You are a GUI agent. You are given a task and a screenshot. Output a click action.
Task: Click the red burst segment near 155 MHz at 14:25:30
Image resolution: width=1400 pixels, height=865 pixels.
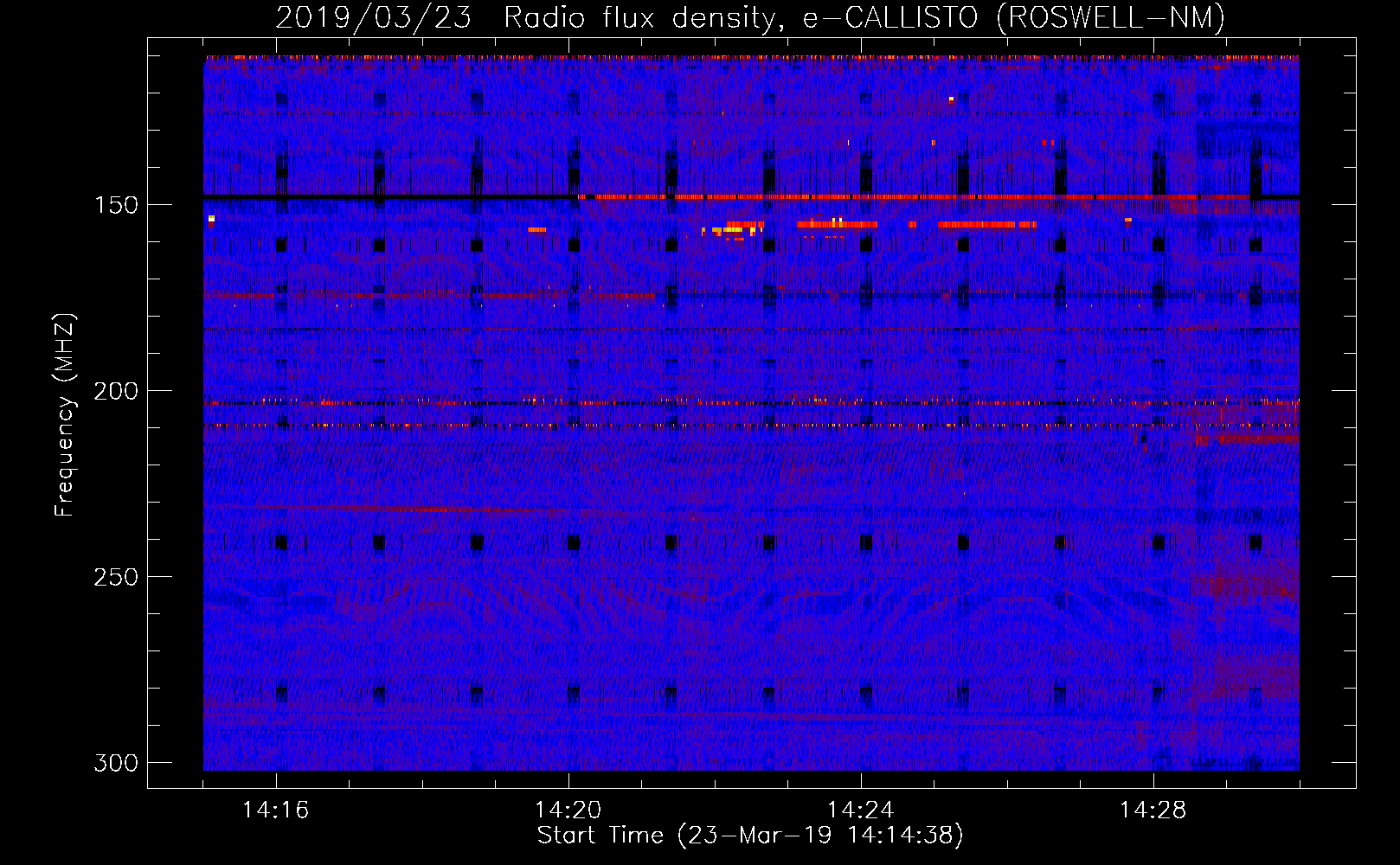click(x=977, y=225)
